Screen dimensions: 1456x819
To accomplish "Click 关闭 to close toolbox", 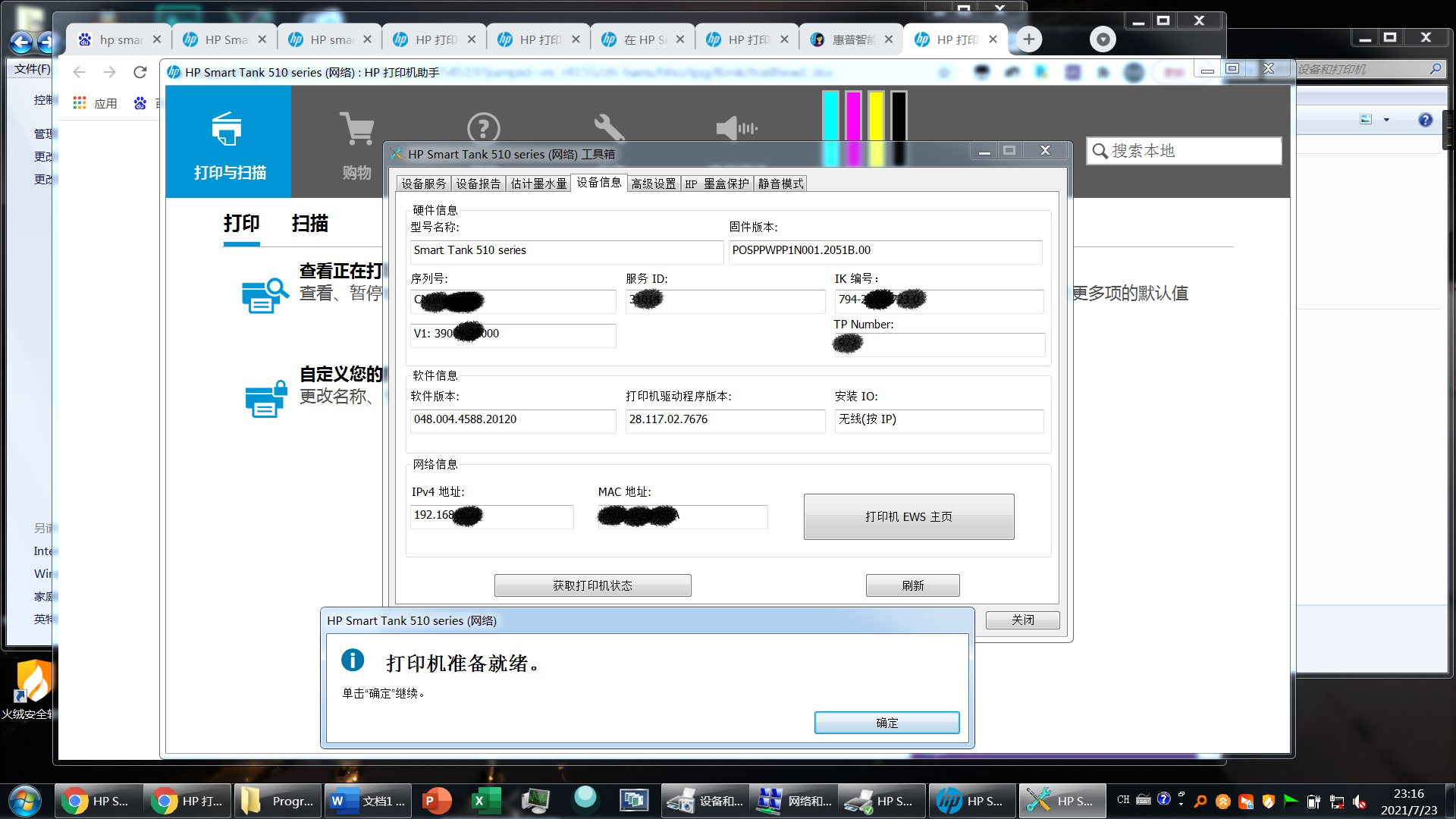I will [1022, 620].
